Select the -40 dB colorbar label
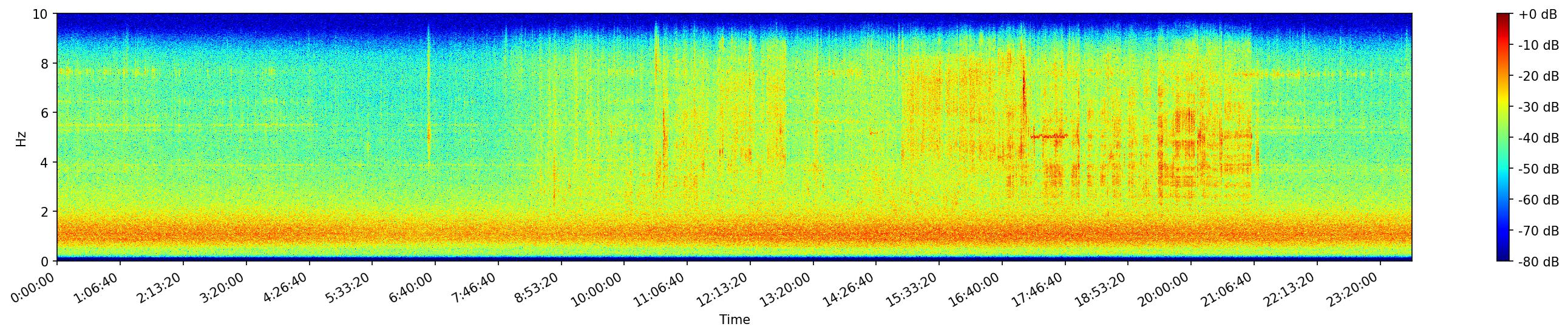The height and width of the screenshot is (335, 1568). click(x=1539, y=138)
